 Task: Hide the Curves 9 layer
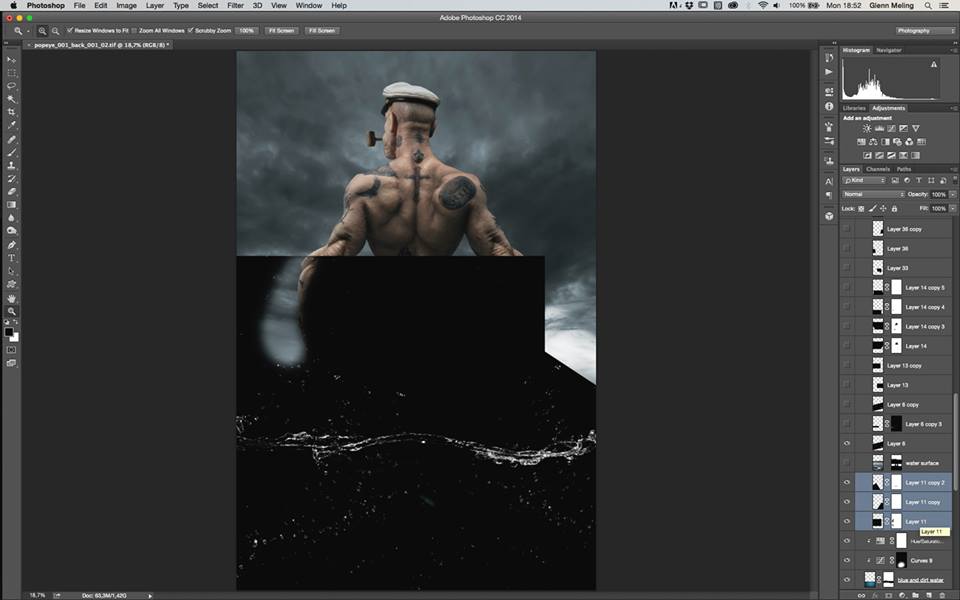[847, 560]
